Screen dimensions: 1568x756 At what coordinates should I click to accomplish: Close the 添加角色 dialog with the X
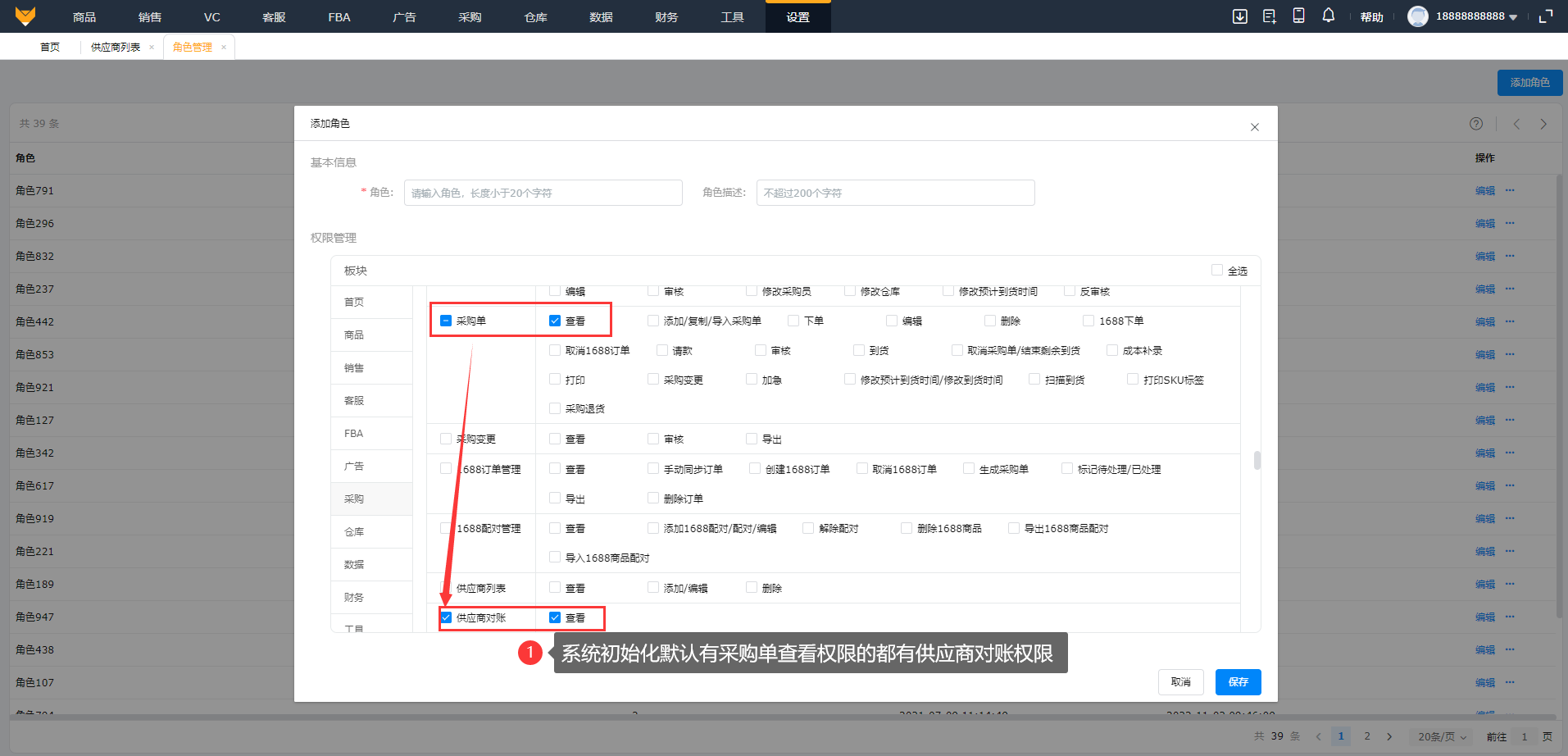pyautogui.click(x=1254, y=127)
